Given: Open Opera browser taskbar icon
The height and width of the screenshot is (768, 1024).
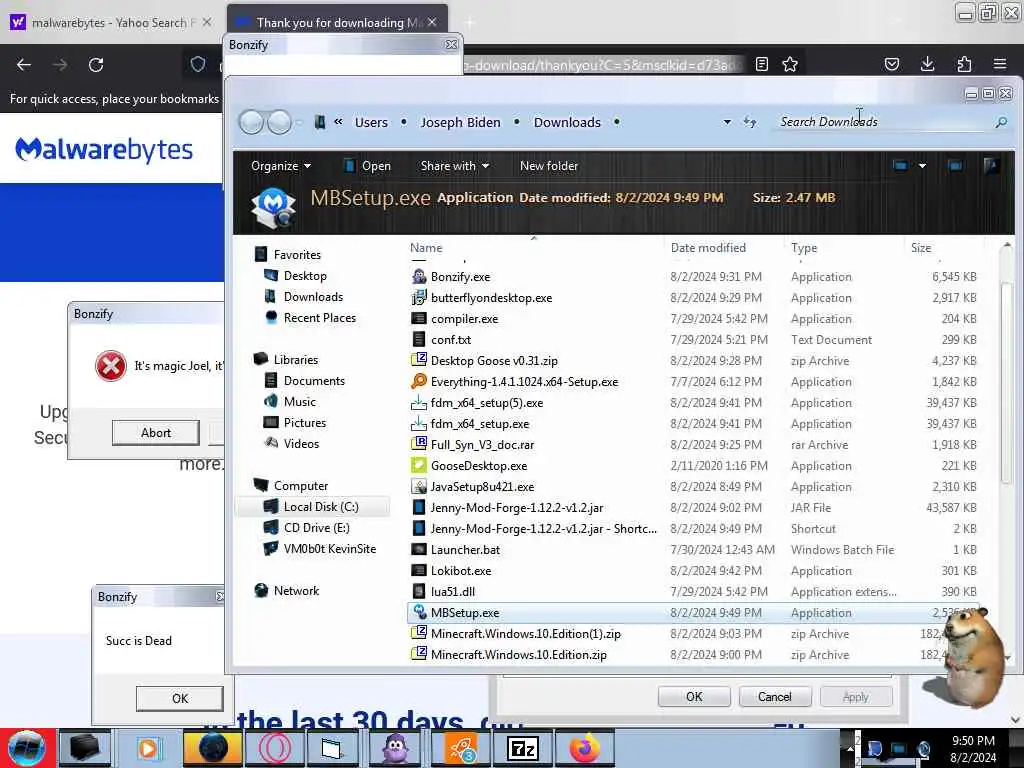Looking at the screenshot, I should (x=274, y=748).
